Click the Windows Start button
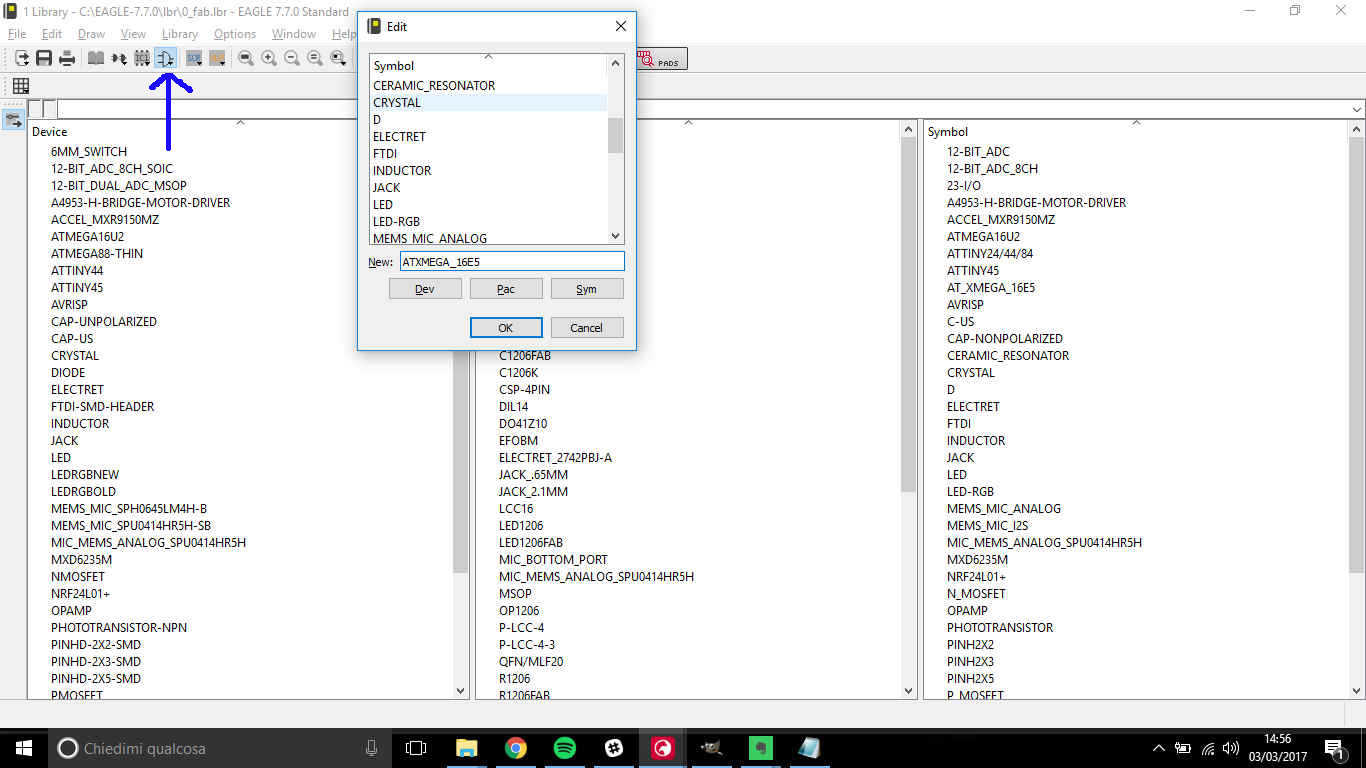The image size is (1366, 768). tap(23, 748)
